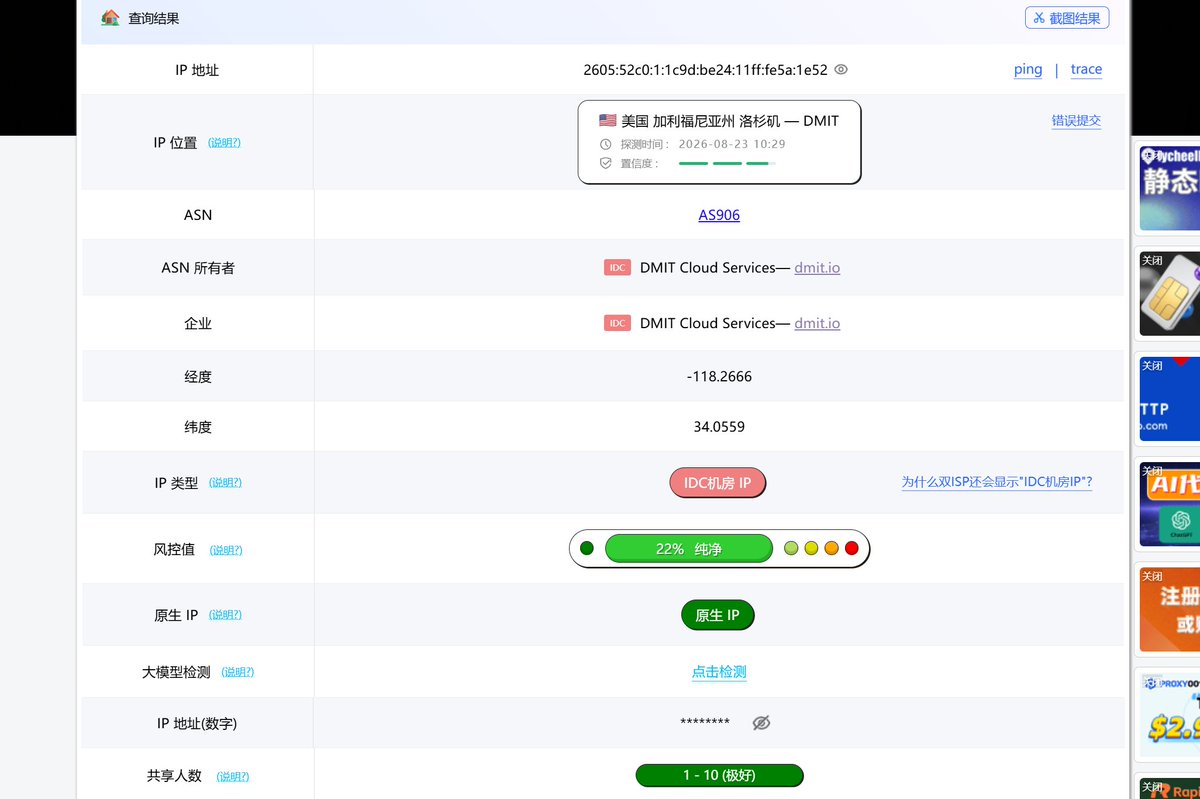Open the AS906 link
1200x799 pixels.
[719, 215]
